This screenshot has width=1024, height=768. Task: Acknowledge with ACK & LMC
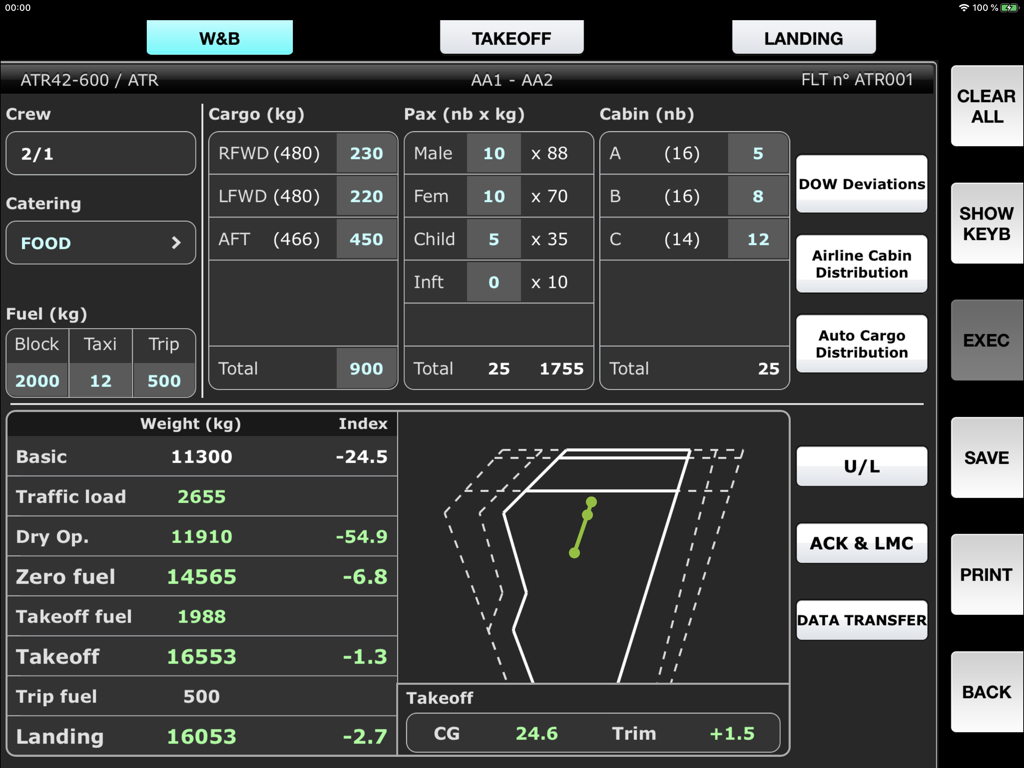pos(861,543)
